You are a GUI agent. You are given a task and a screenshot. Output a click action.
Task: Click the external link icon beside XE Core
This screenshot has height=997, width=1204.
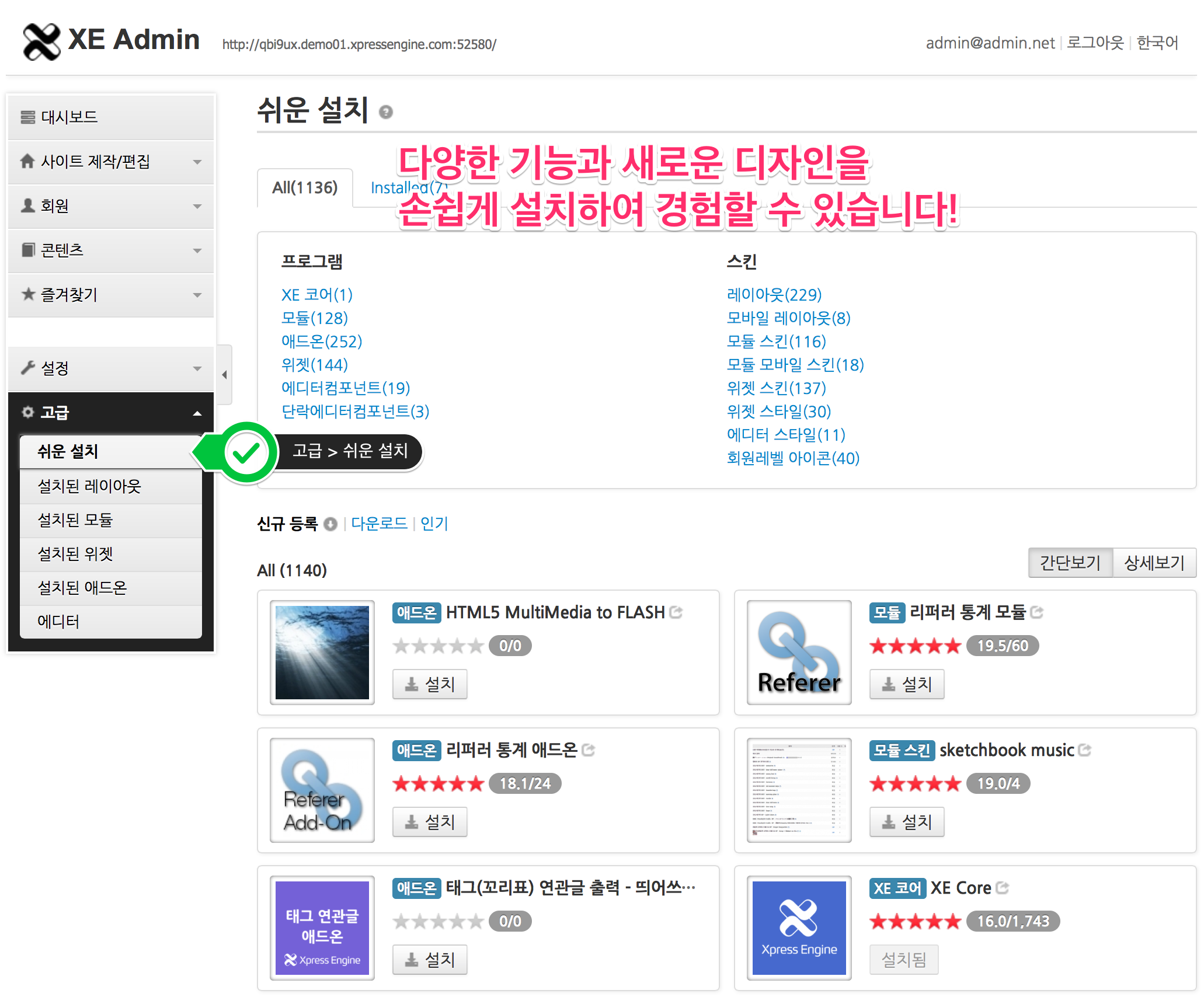1003,887
